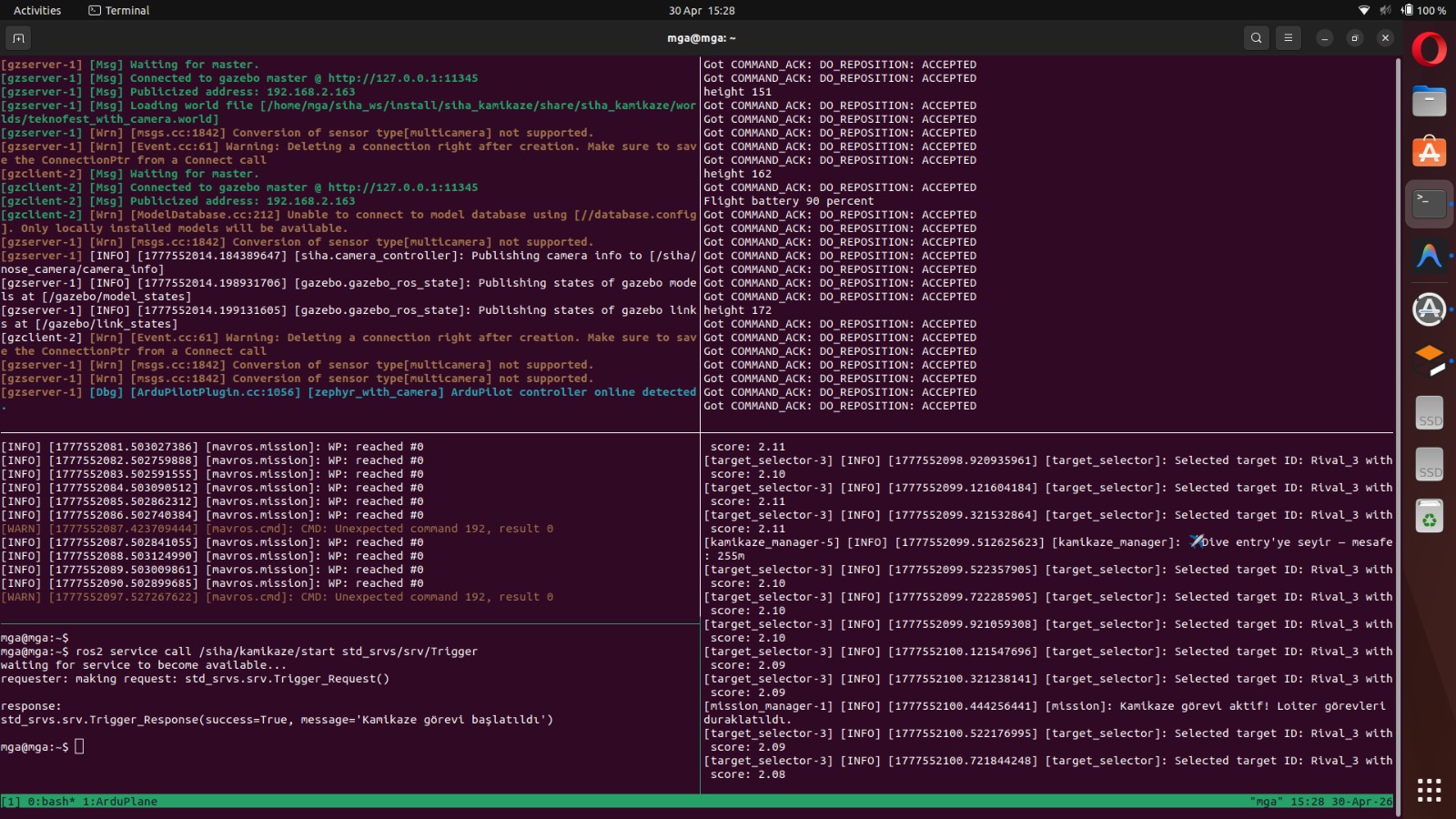Screen dimensions: 1456x819
Task: Click the first mavros.cmd Unexpected command WARN line
Action: click(277, 529)
